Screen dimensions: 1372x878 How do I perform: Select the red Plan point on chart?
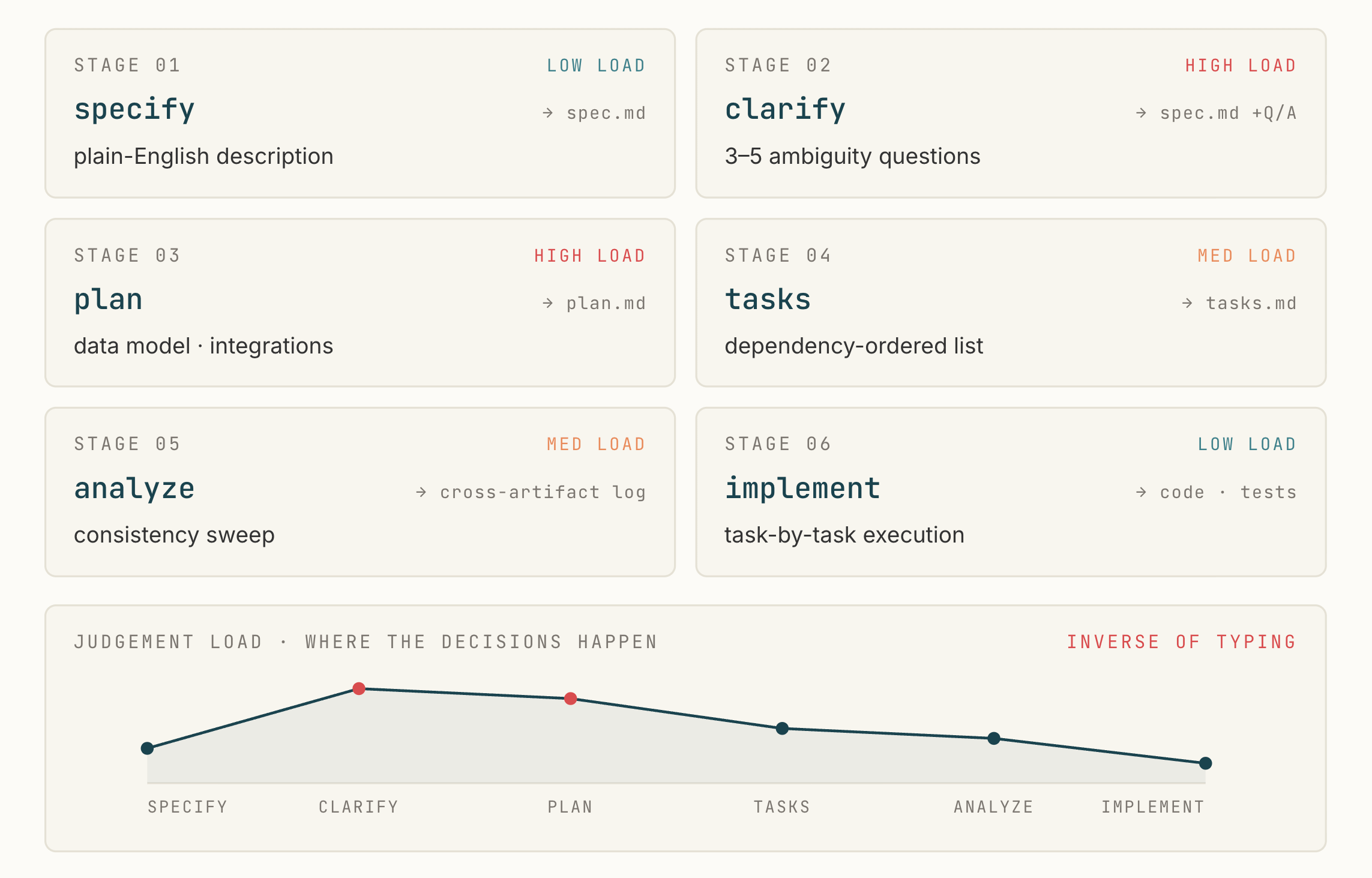571,699
